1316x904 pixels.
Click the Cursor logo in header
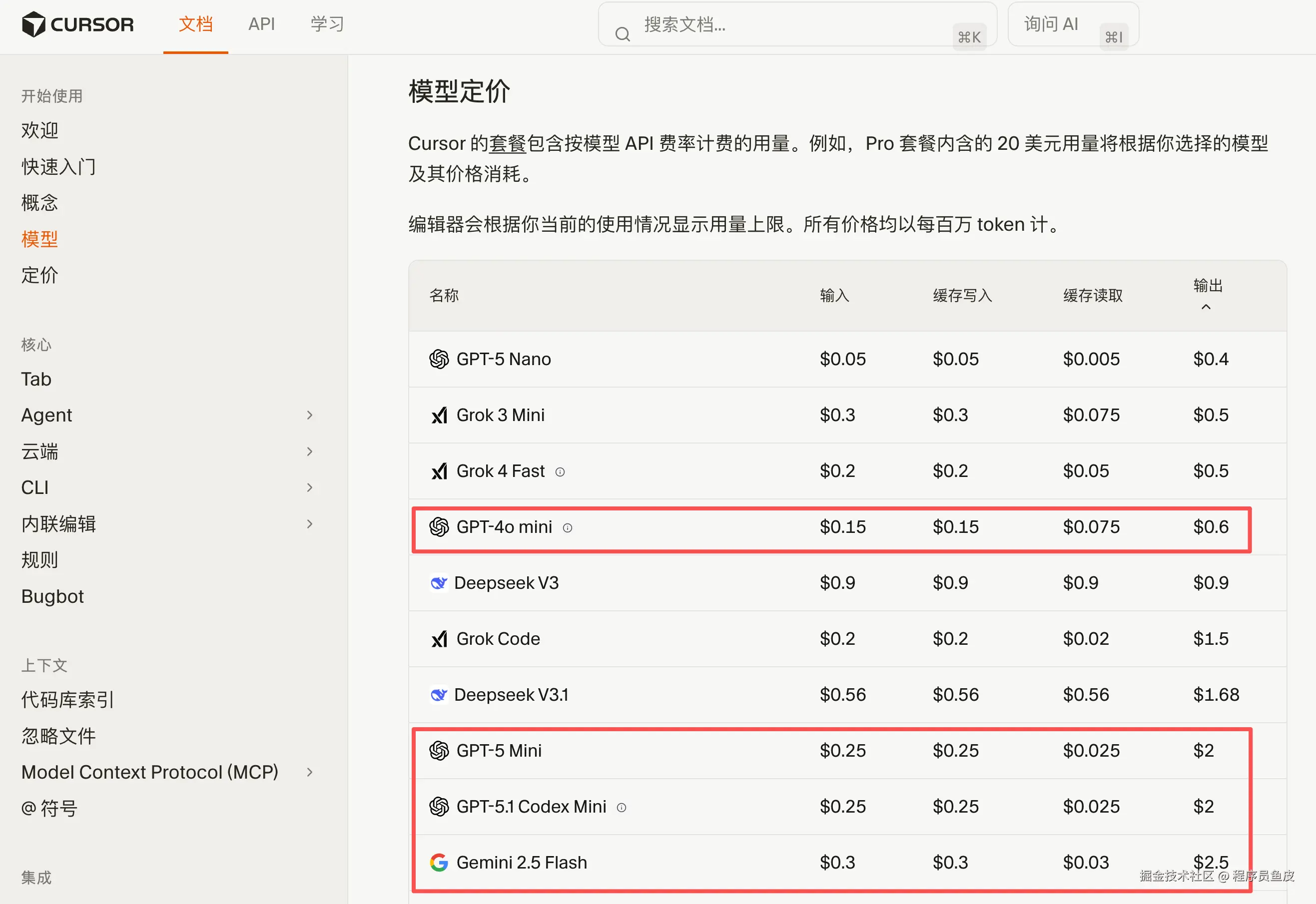point(77,24)
